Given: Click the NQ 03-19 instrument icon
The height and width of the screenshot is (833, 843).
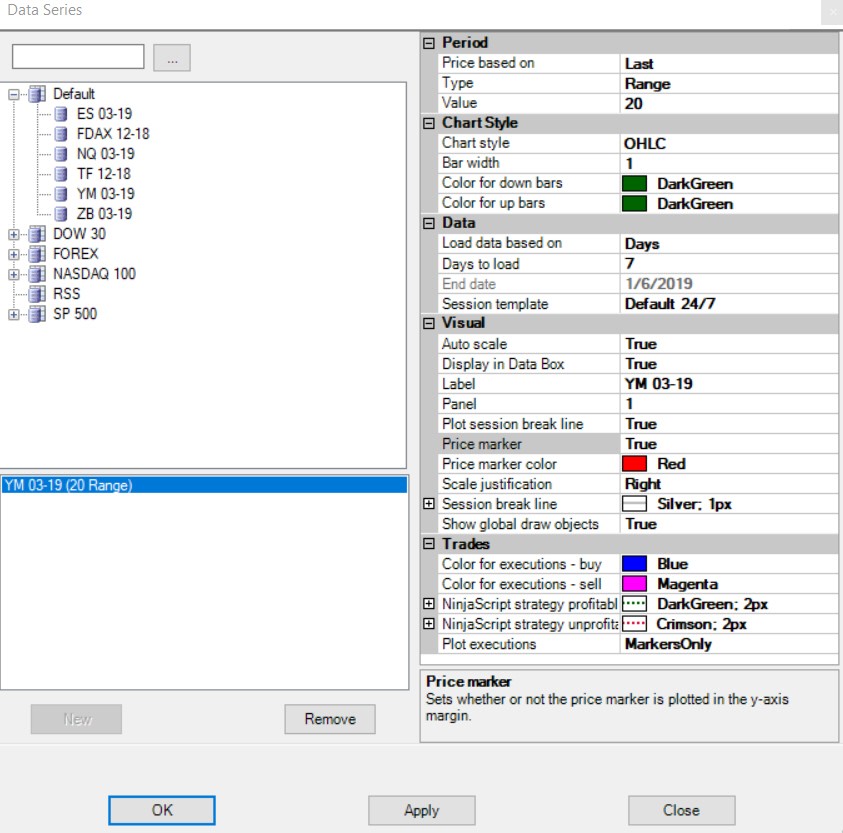Looking at the screenshot, I should [61, 154].
